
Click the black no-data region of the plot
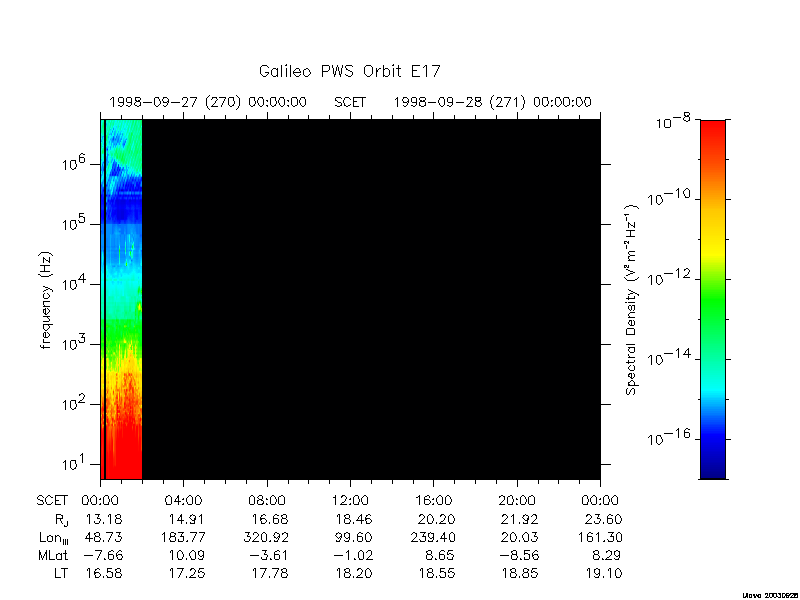(371, 299)
